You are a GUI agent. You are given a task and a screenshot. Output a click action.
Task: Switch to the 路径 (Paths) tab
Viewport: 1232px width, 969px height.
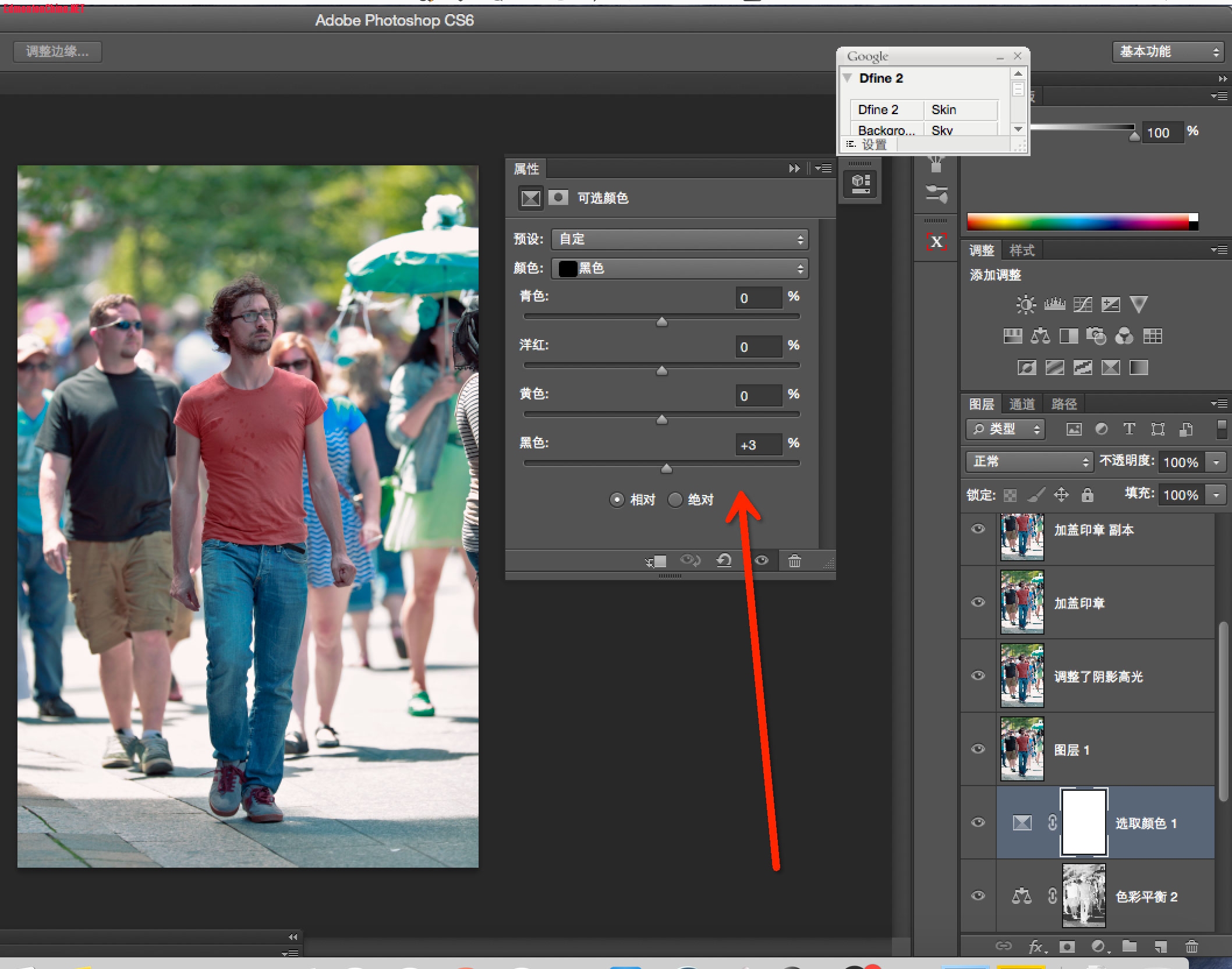tap(1064, 404)
